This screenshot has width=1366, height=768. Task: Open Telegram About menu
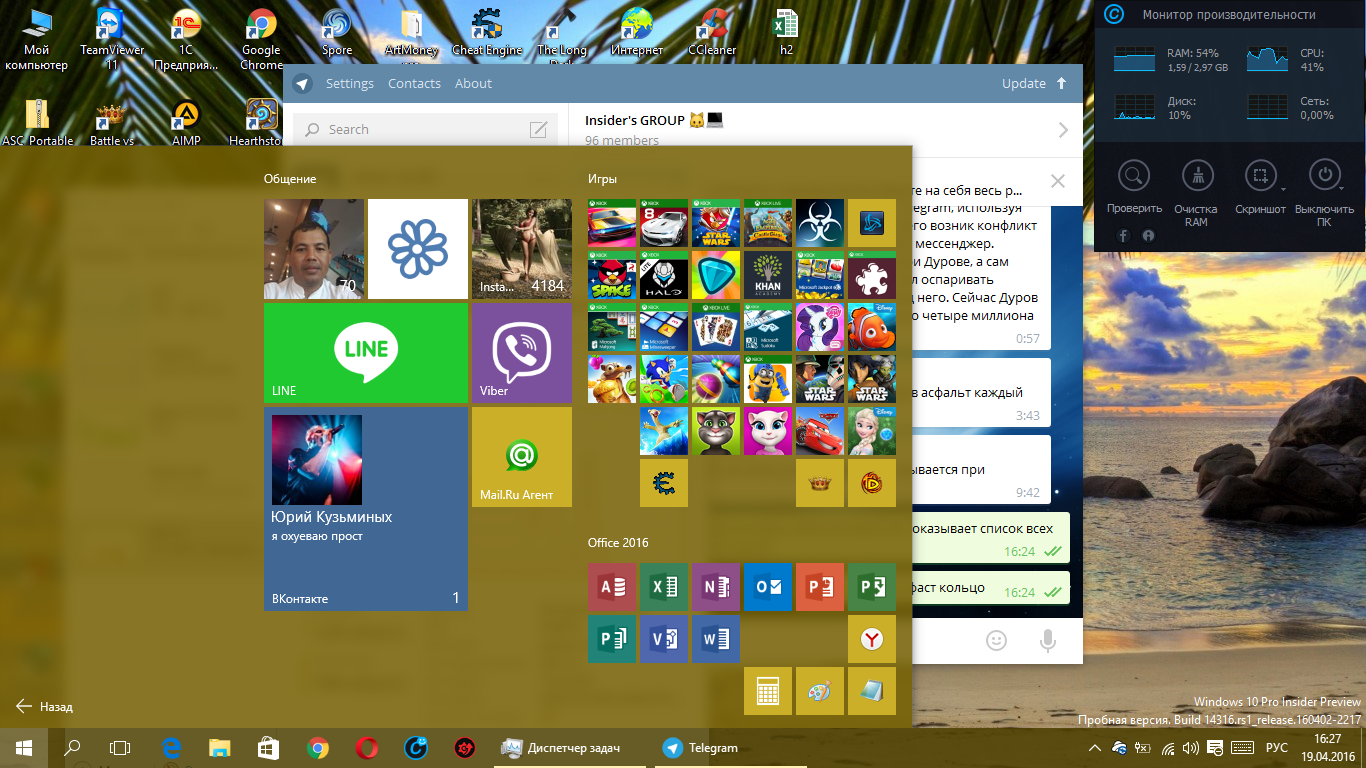click(x=473, y=84)
